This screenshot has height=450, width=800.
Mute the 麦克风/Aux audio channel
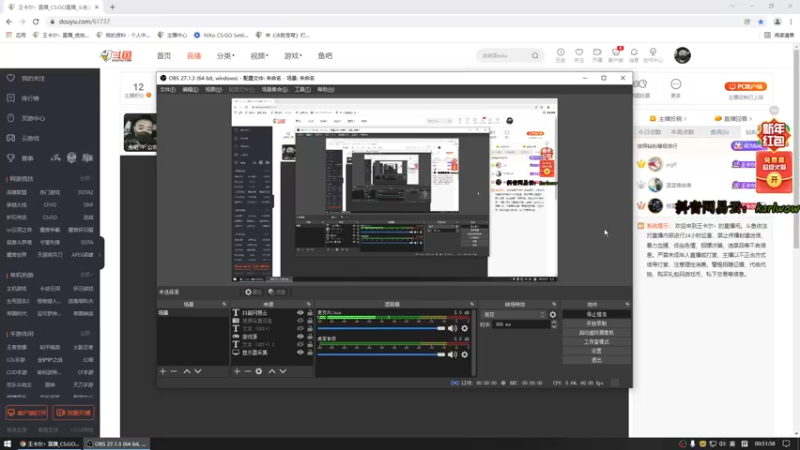click(453, 329)
